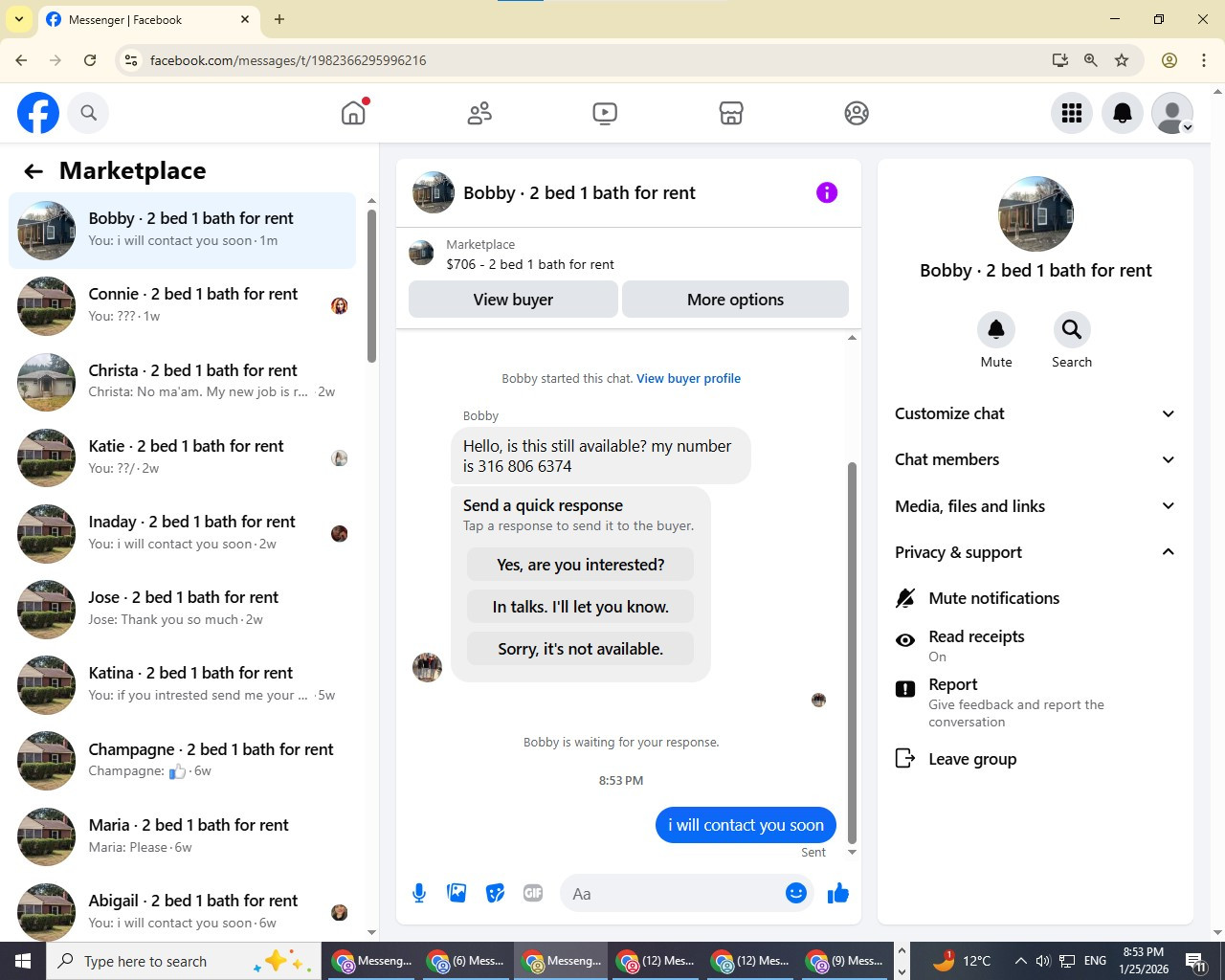Open Champagne's 2 bed 1 bath conversation
Viewport: 1225px width, 980px height.
click(182, 760)
